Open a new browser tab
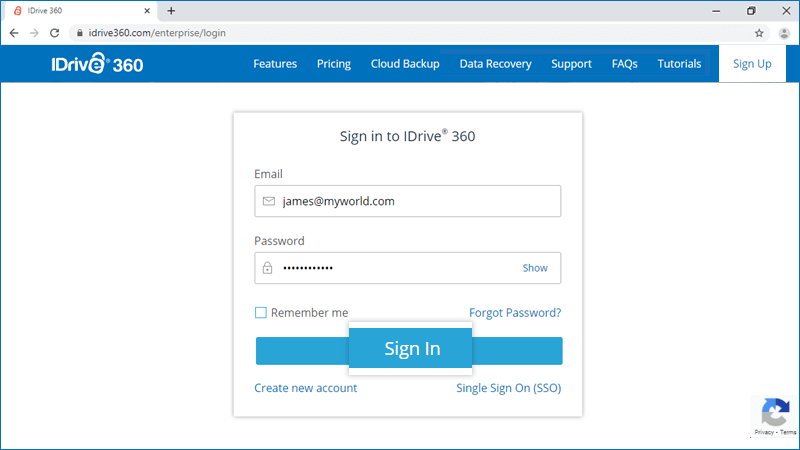Screen dimensions: 800x450 pos(171,11)
